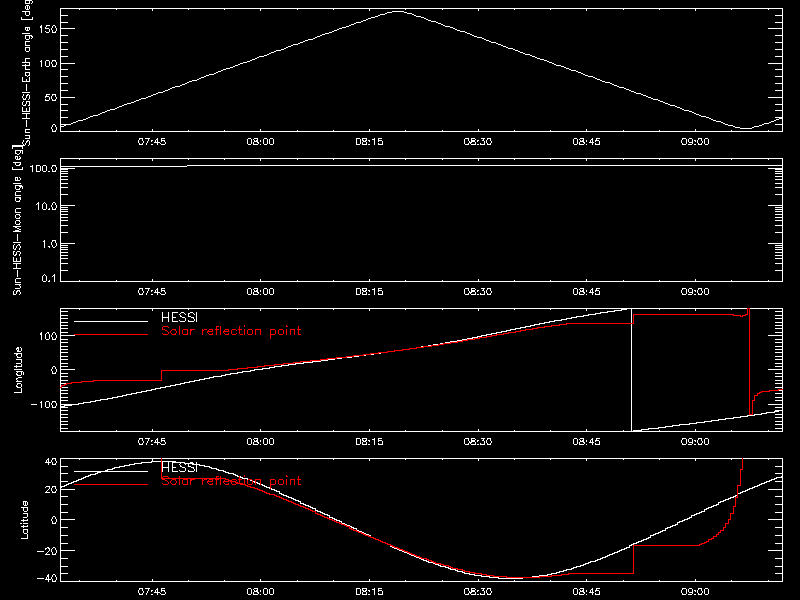Image resolution: width=800 pixels, height=600 pixels.
Task: Click the Sun-HESSI-Earth angle axis title
Action: coord(27,72)
